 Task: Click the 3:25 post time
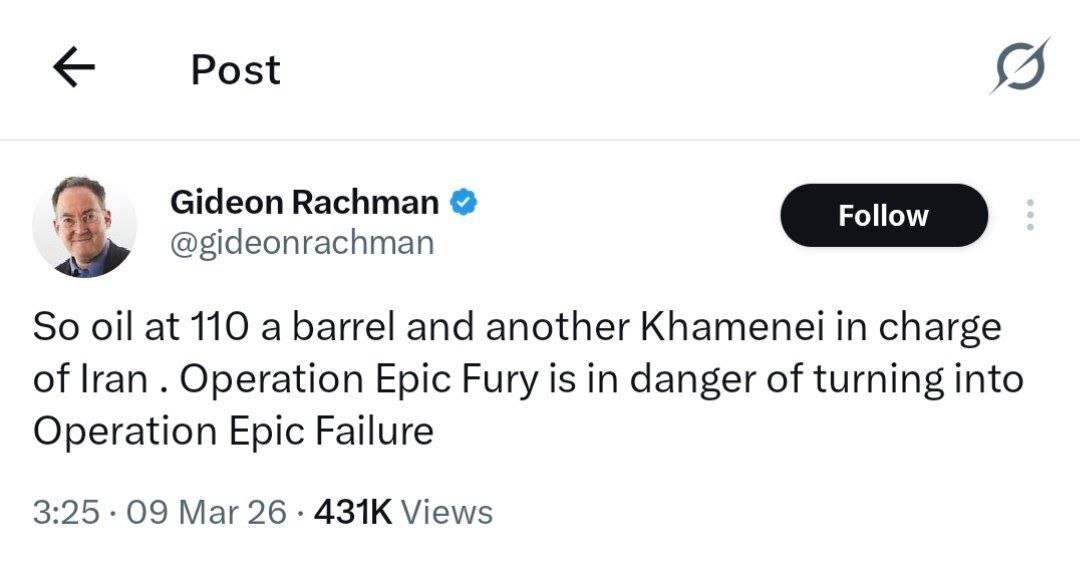[66, 512]
